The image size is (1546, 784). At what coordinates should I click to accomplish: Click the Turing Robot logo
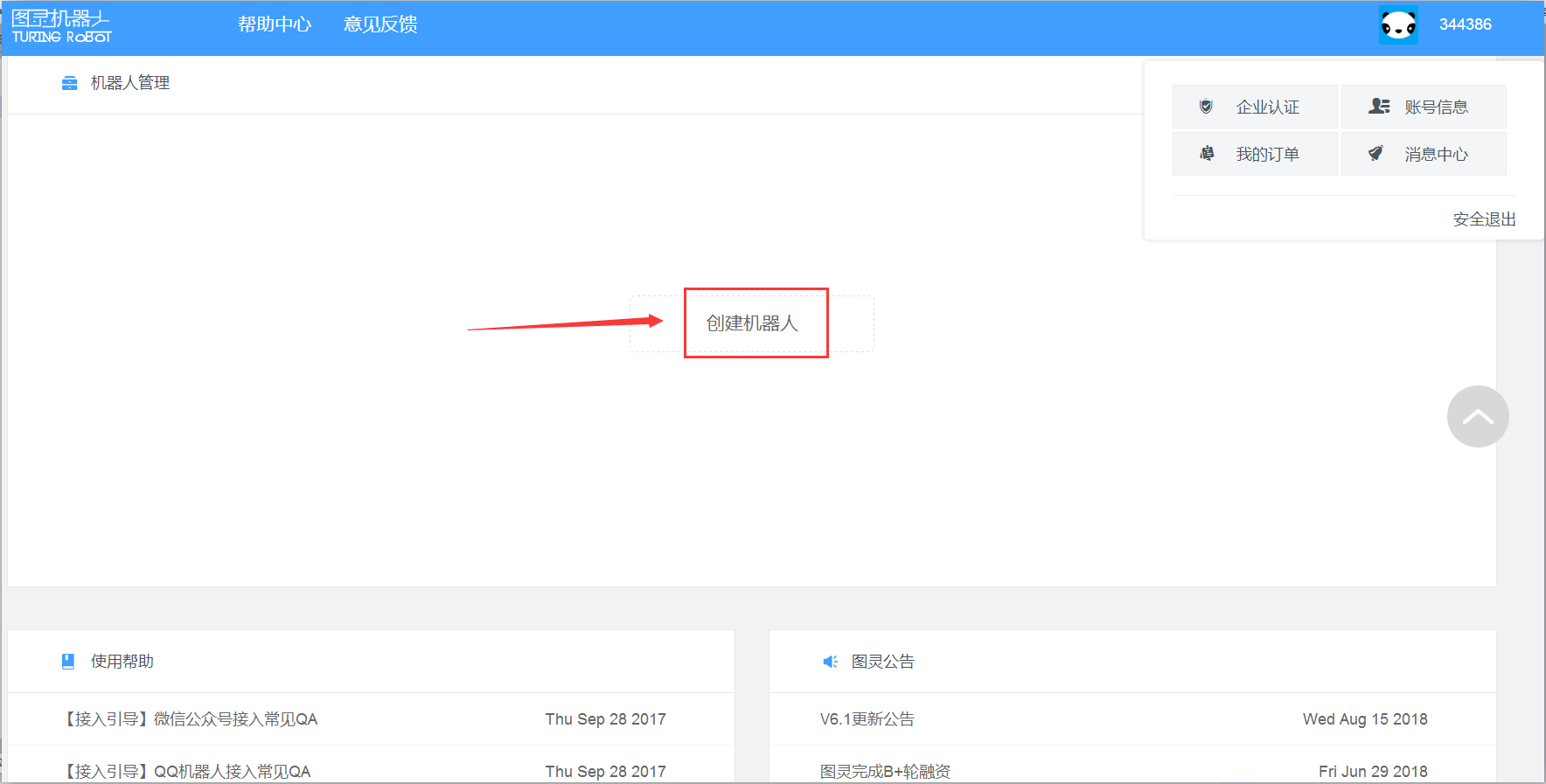click(x=61, y=26)
